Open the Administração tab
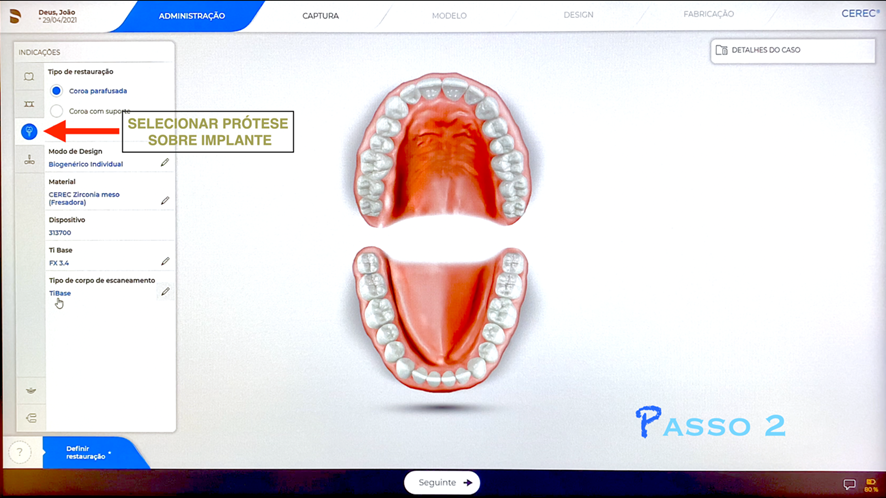Viewport: 886px width, 498px height. click(192, 15)
